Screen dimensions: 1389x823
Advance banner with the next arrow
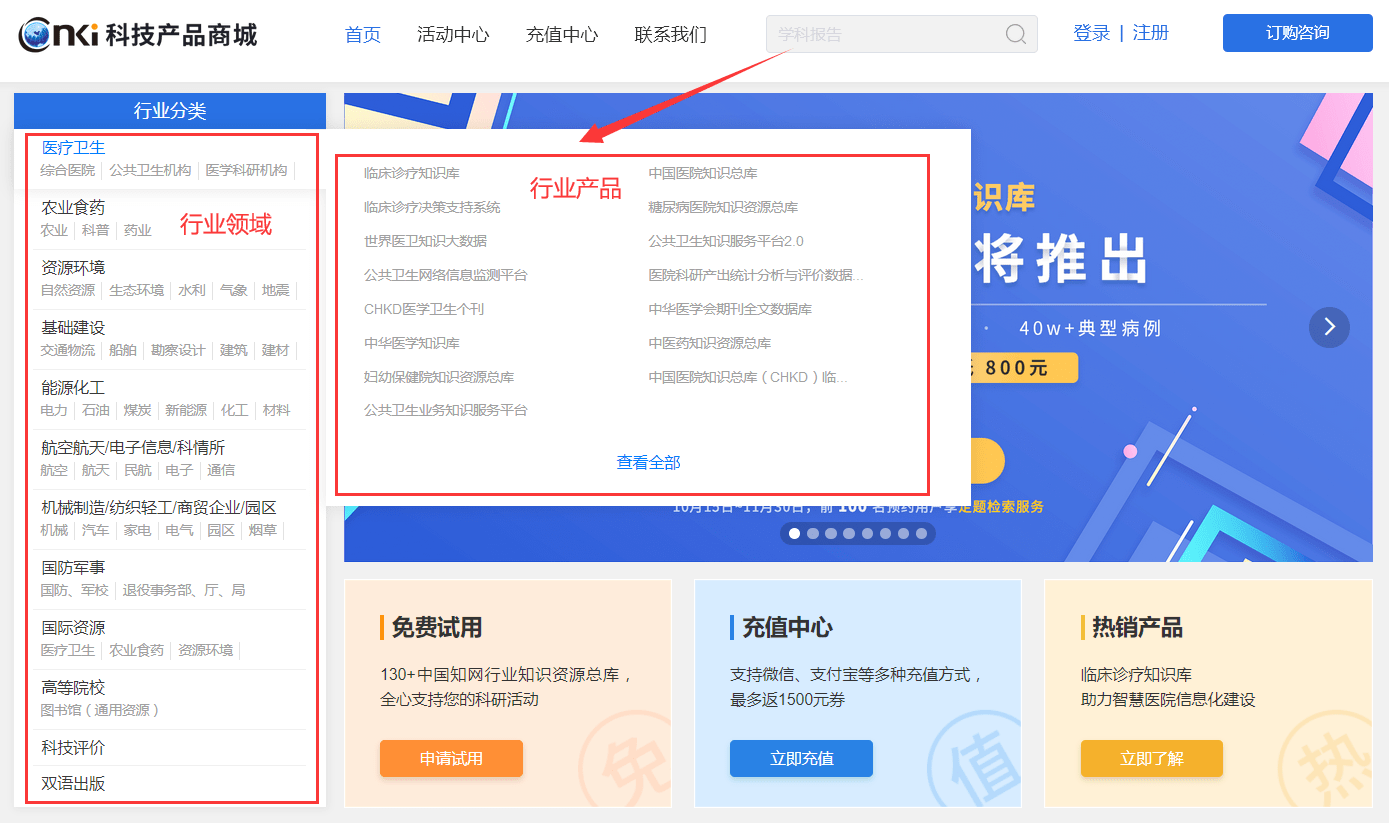[x=1329, y=327]
